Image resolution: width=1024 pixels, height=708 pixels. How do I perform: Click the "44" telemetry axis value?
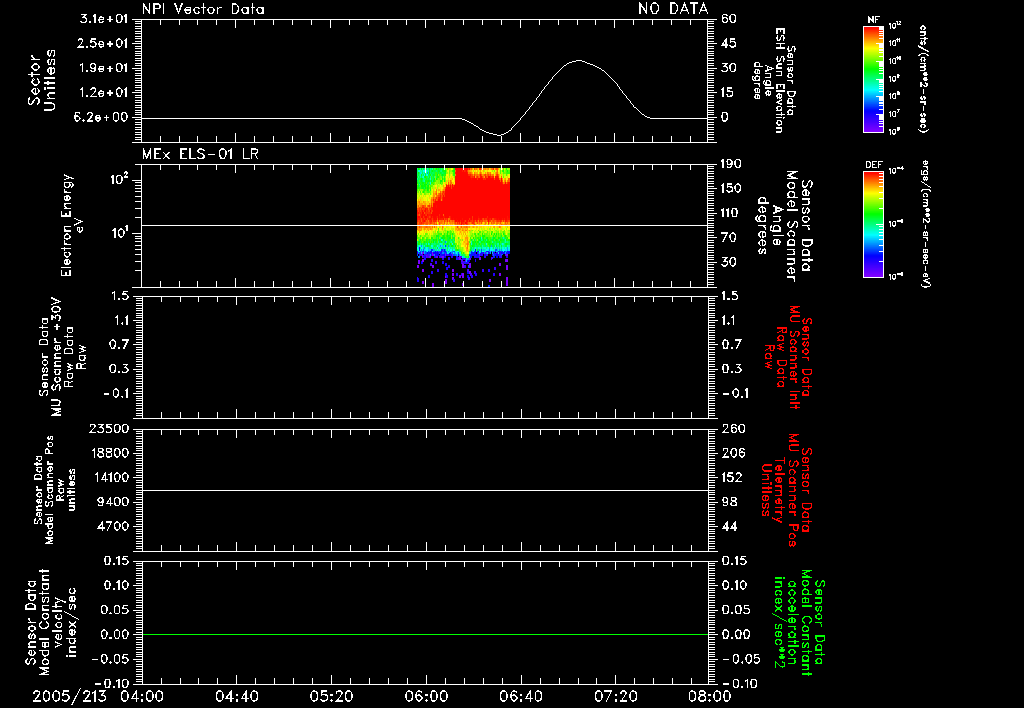point(729,526)
